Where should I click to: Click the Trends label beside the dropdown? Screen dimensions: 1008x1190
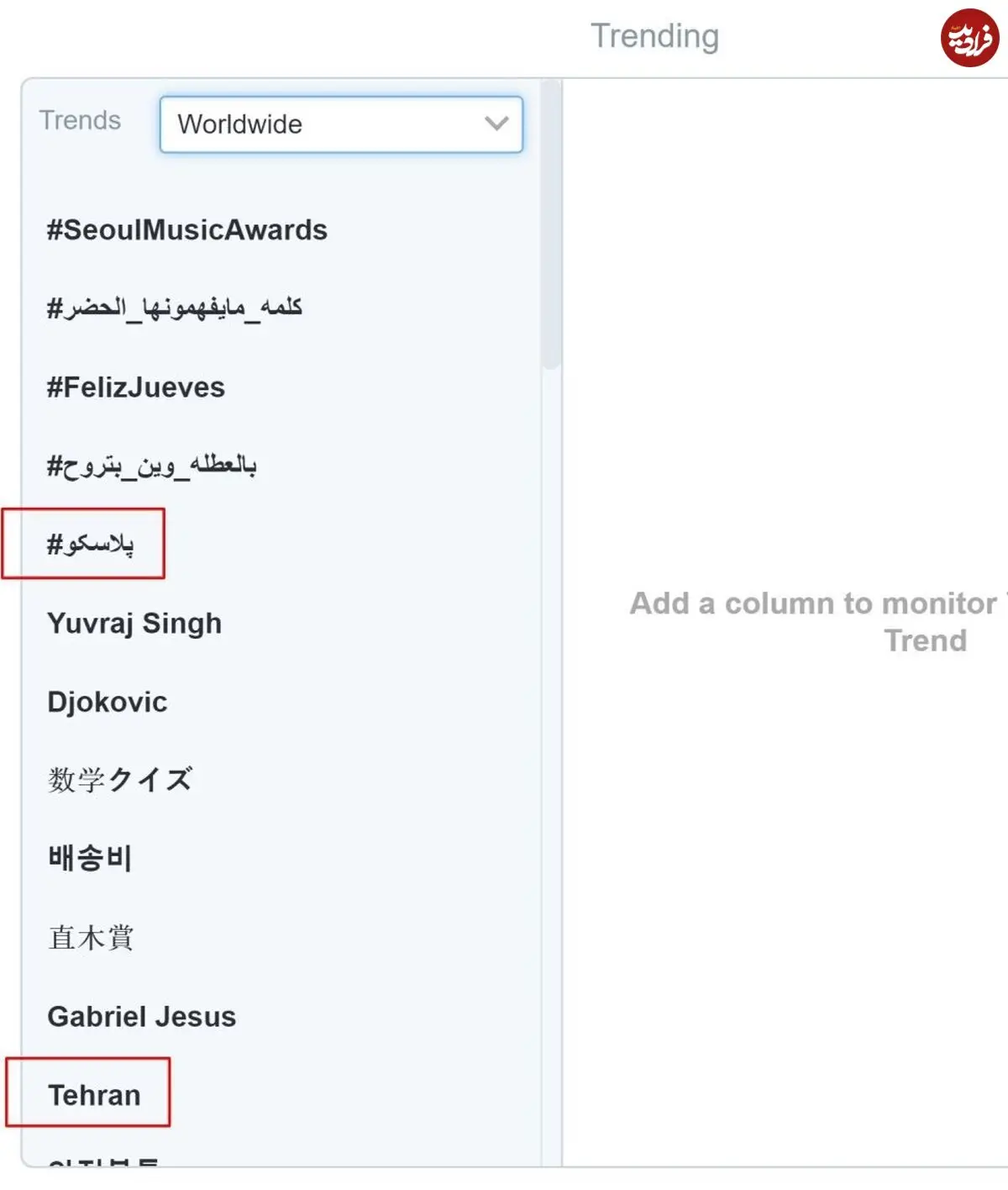(x=81, y=121)
